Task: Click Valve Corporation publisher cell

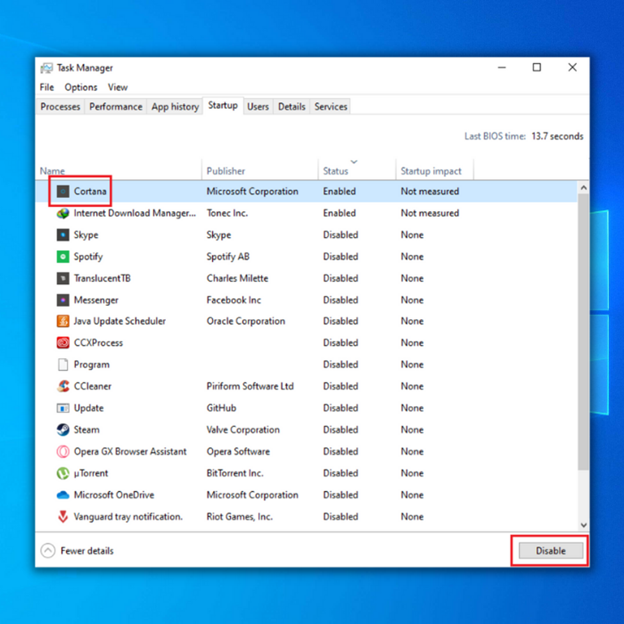Action: click(x=243, y=429)
